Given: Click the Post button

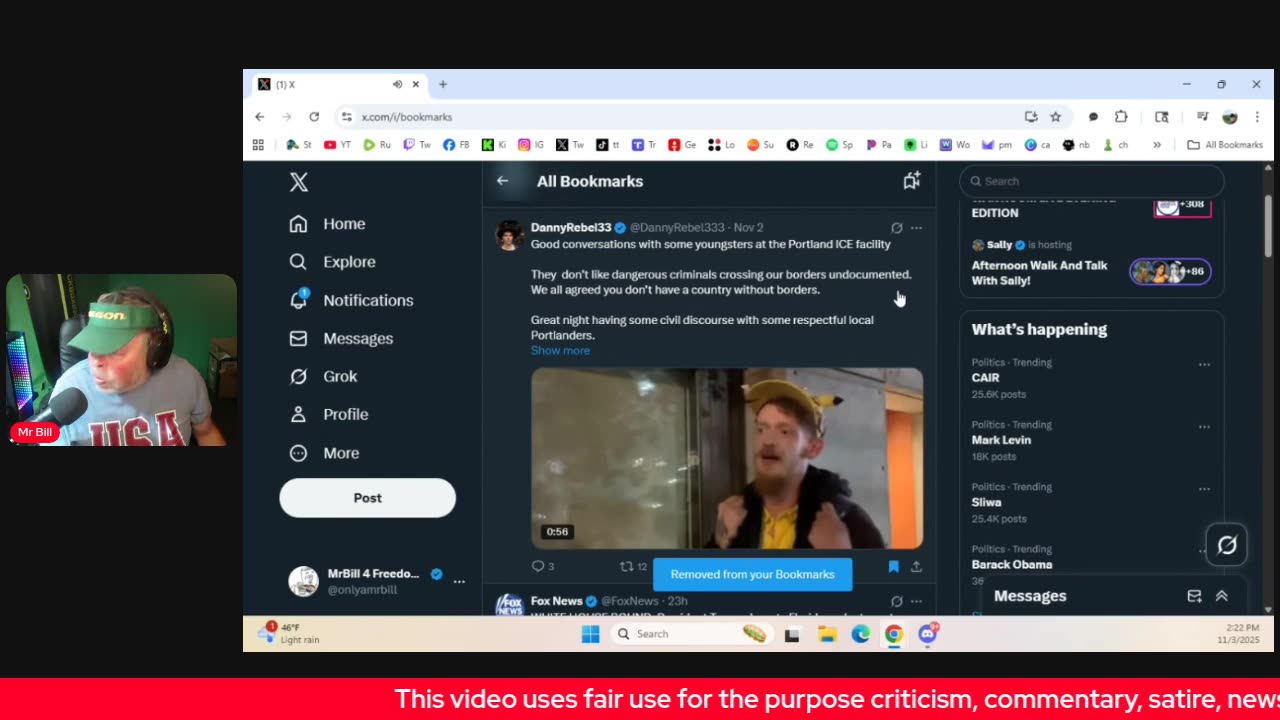Looking at the screenshot, I should click(x=367, y=498).
